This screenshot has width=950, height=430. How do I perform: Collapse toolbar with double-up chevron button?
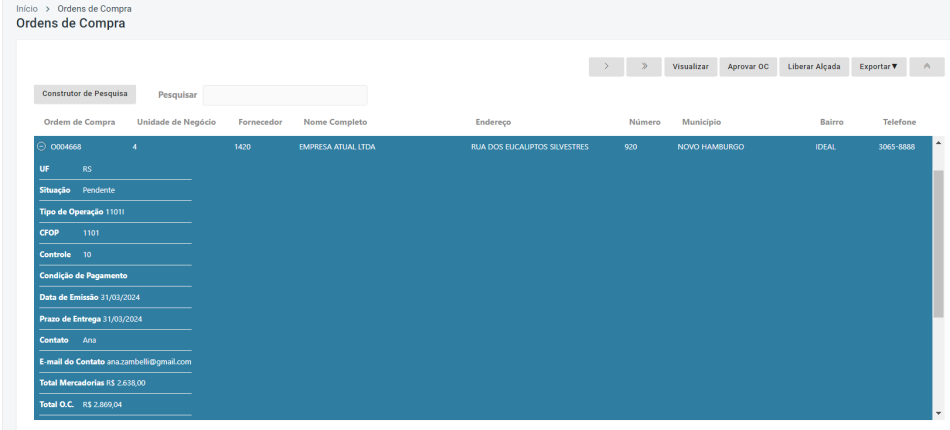tap(927, 67)
